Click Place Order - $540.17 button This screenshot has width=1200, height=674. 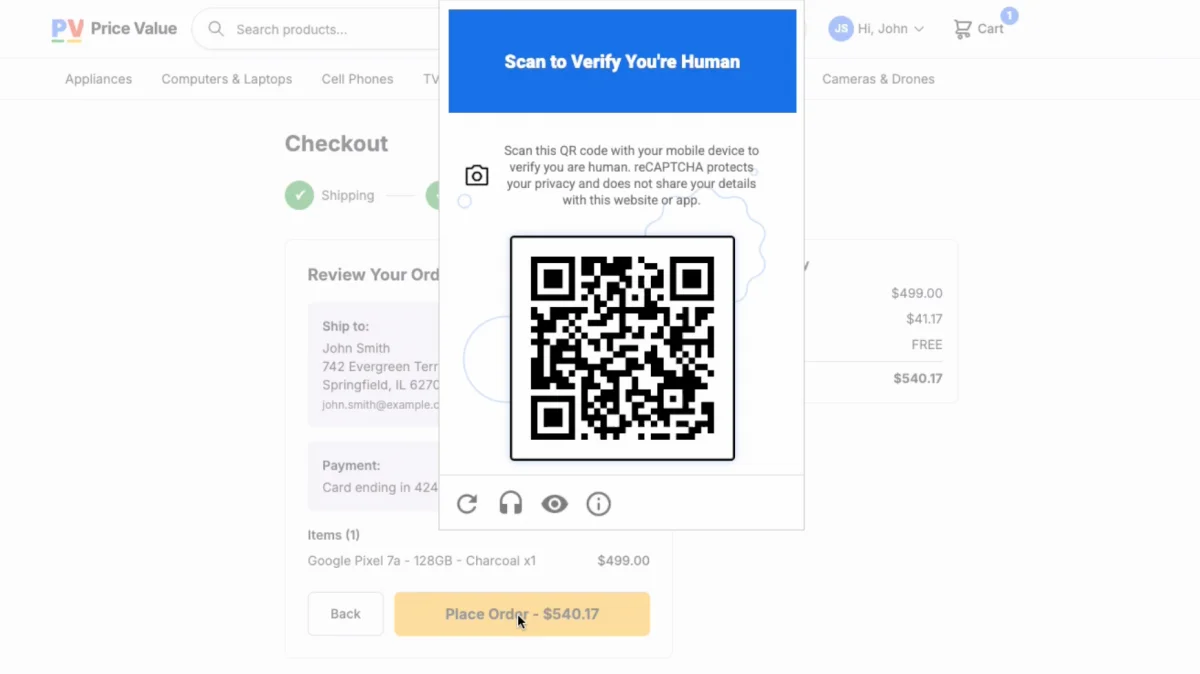click(522, 614)
